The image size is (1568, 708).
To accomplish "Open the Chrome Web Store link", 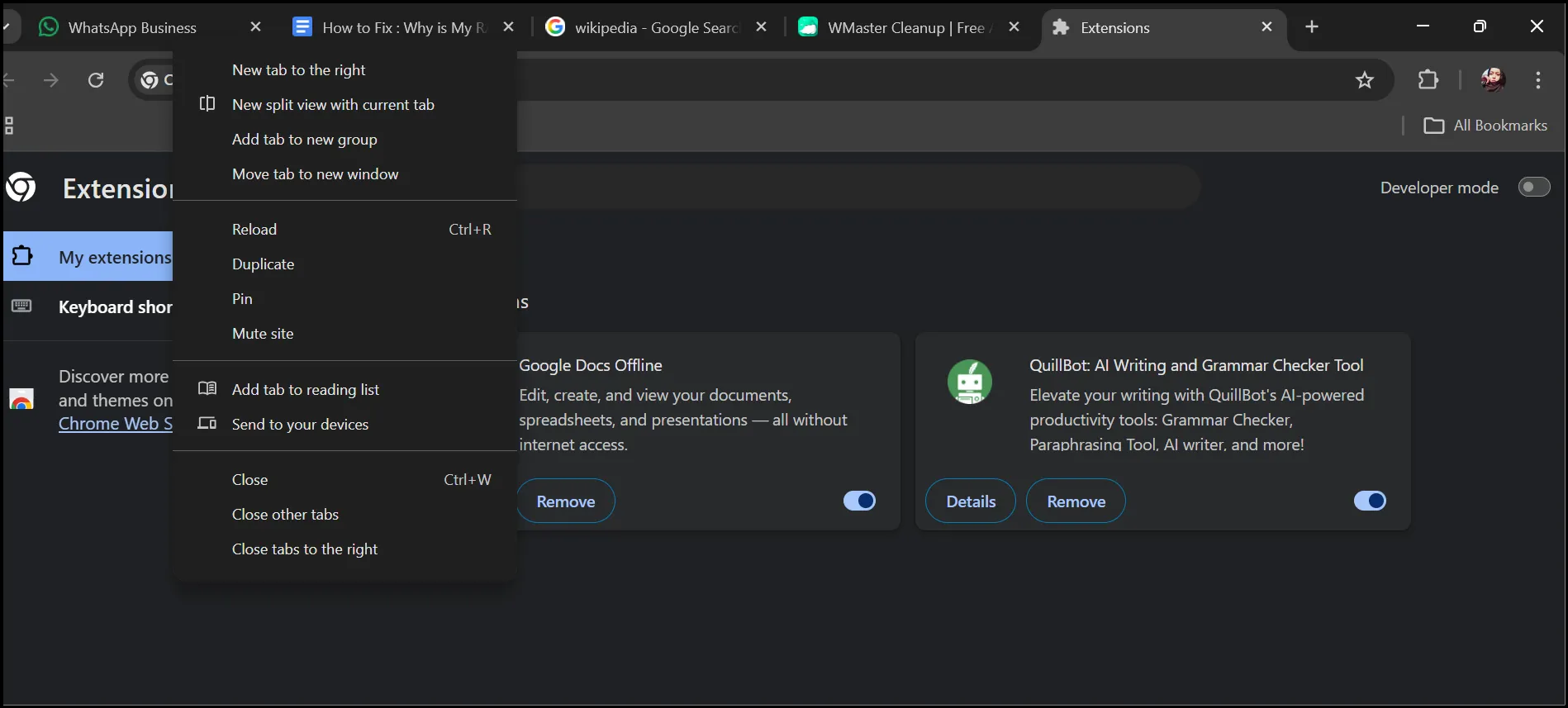I will tap(116, 424).
